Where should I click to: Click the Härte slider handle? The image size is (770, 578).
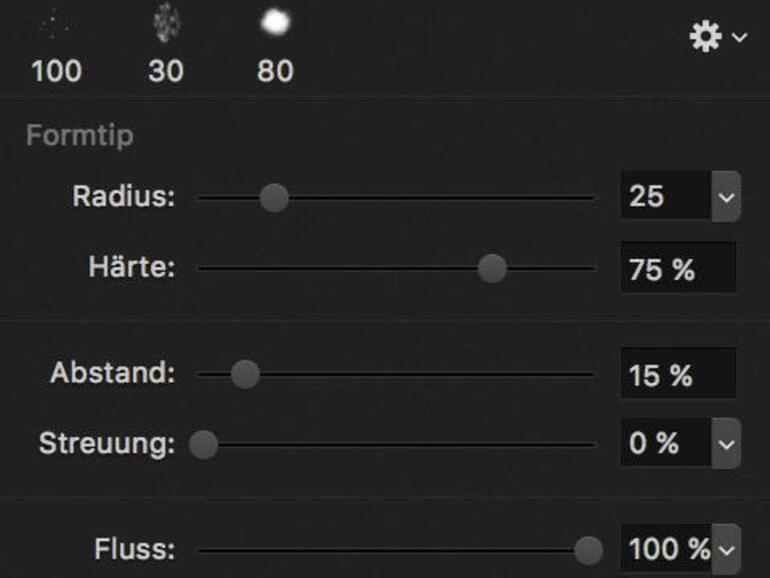(x=491, y=268)
